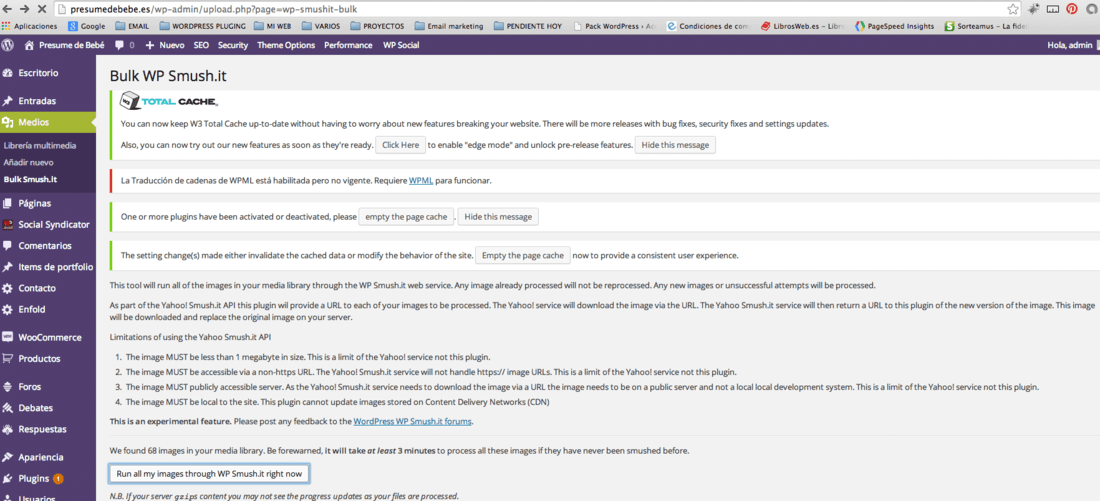Open the Pack WordPress bookmark
This screenshot has width=1100, height=501.
614,26
